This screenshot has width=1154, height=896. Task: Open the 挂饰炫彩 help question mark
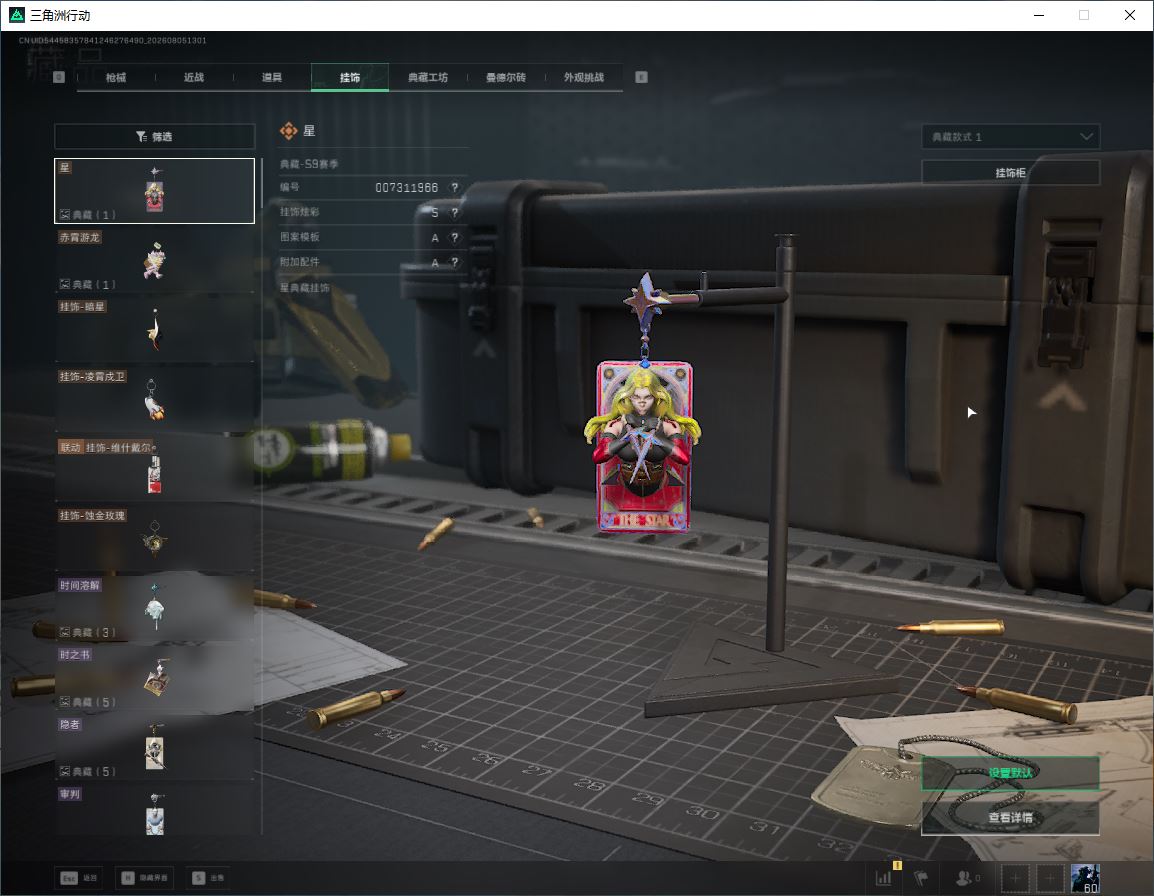pos(455,213)
